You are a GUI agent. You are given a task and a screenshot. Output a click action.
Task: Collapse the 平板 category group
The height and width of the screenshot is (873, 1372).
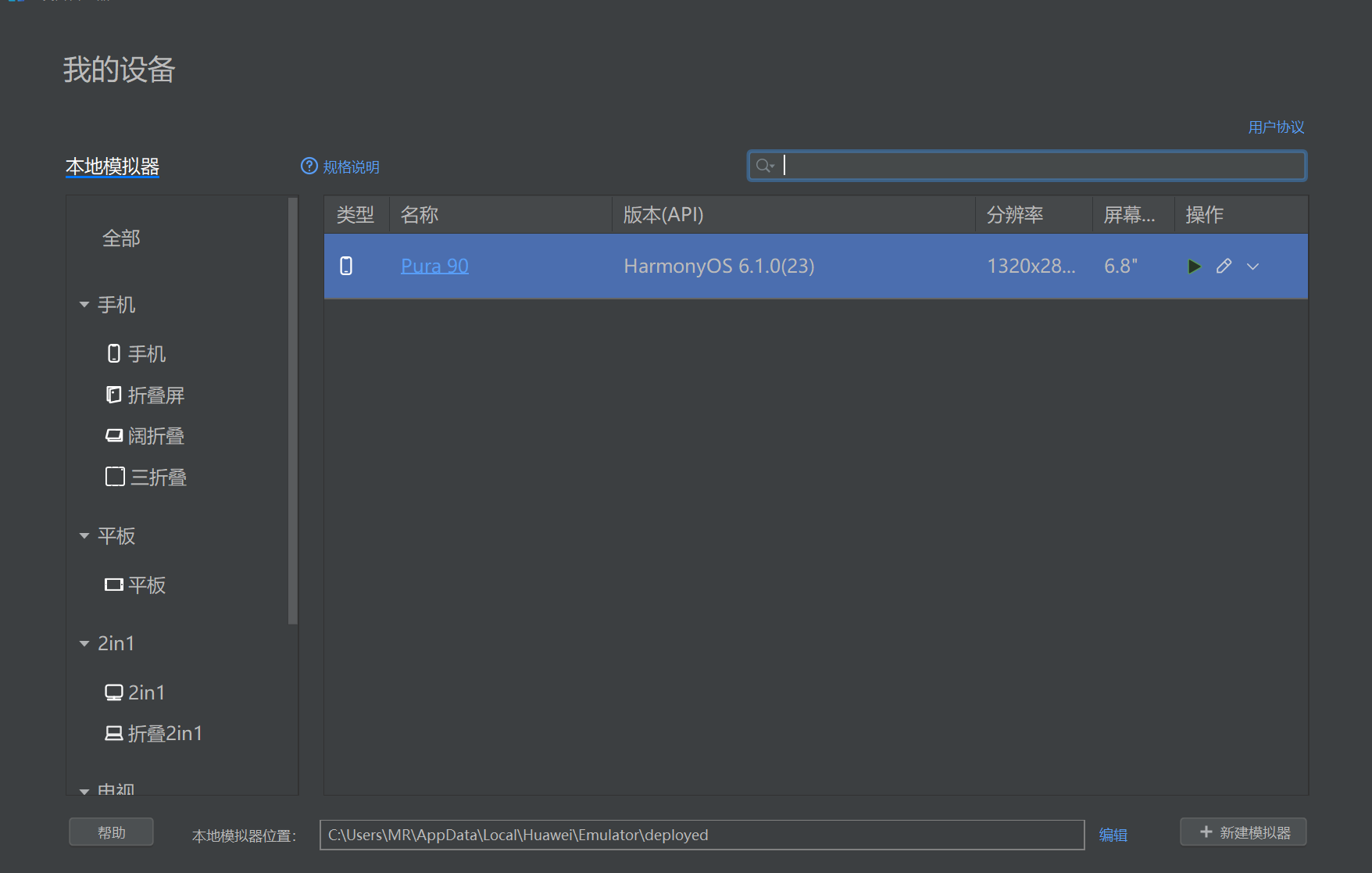click(84, 536)
